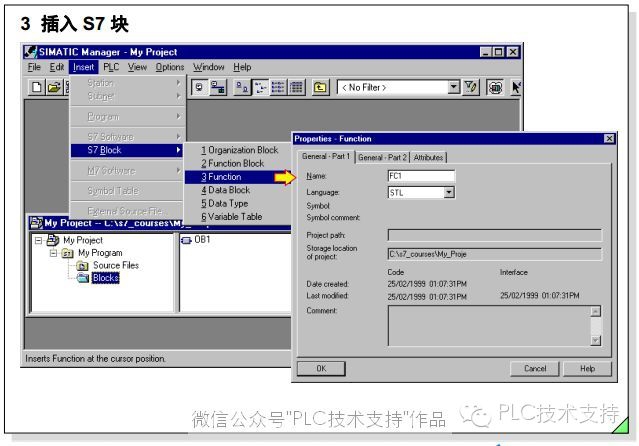Collapse the My Program tree node

[x=53, y=253]
